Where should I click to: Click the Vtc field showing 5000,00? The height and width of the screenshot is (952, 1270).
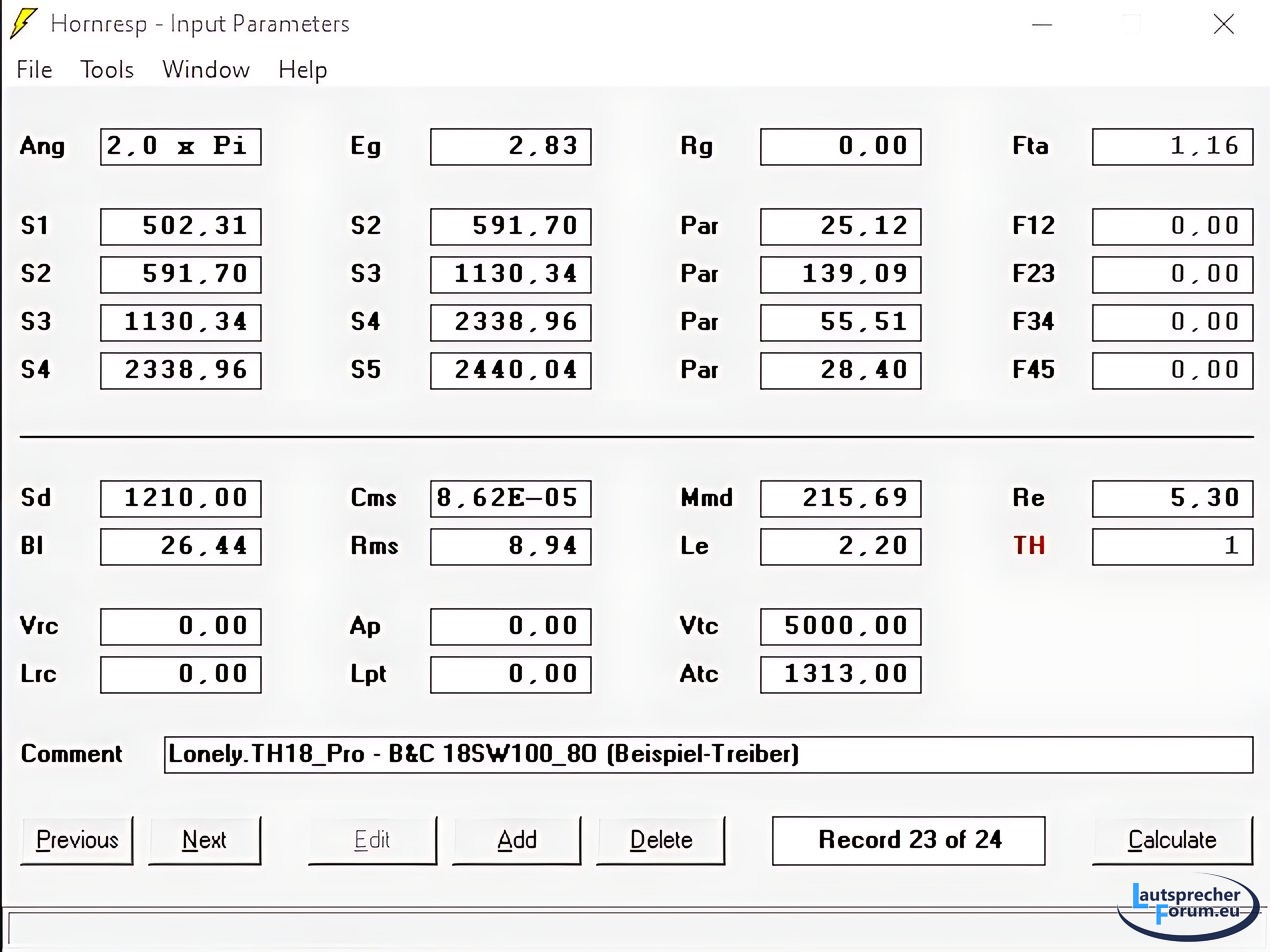point(840,626)
